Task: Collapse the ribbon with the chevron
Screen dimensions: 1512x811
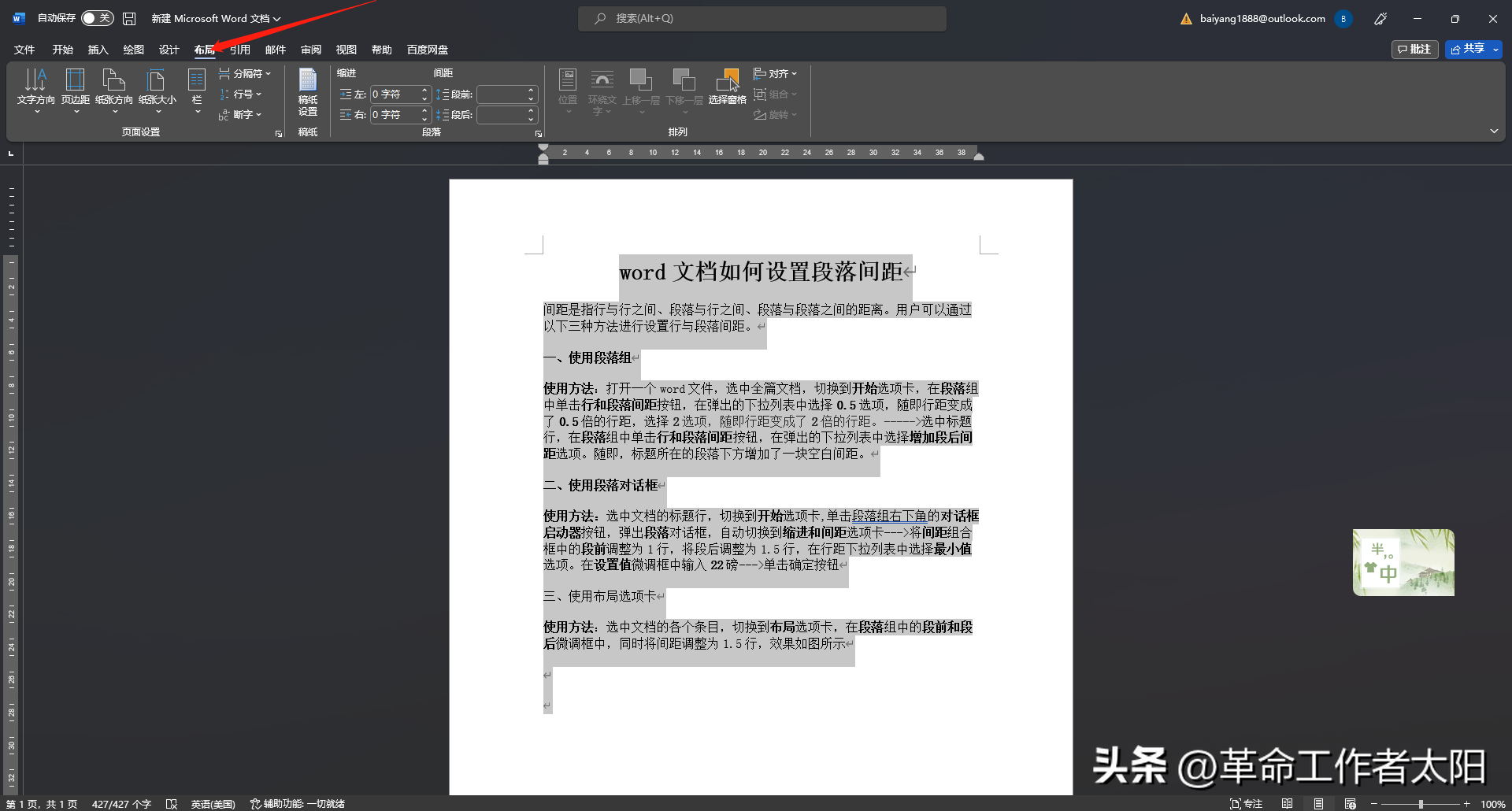Action: [x=1494, y=131]
